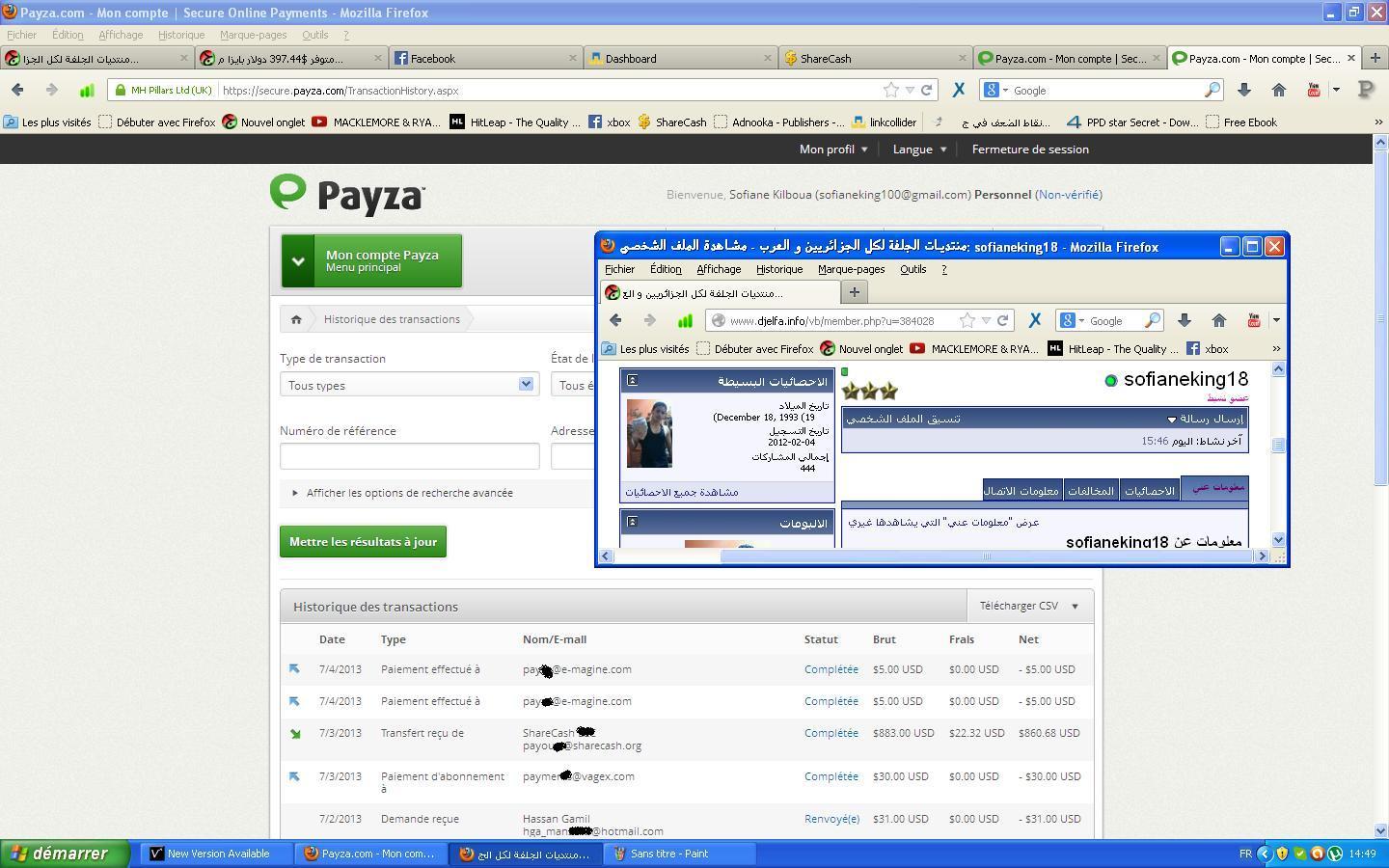Open Outils menu in main window
The image size is (1389, 868).
pos(314,35)
